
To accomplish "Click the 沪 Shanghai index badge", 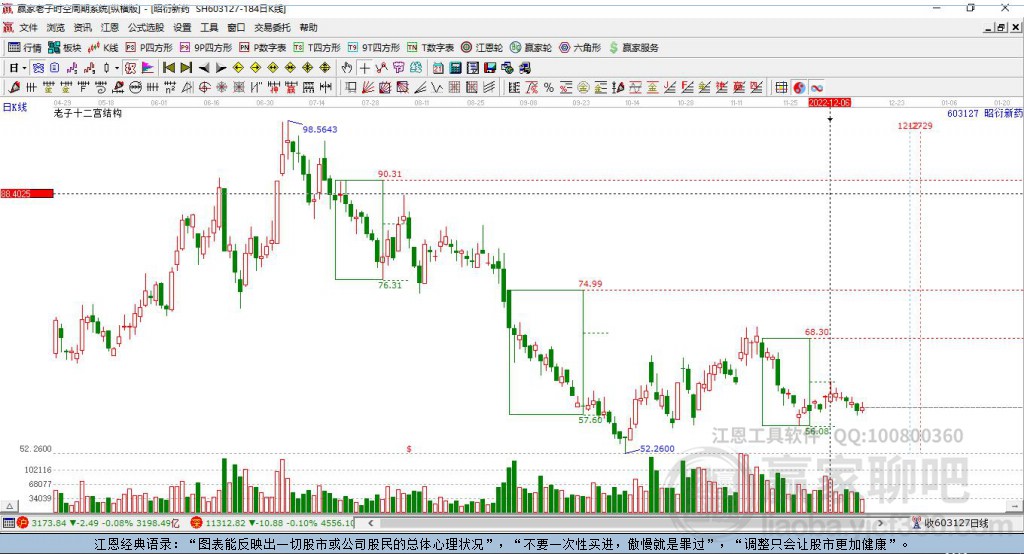I will click(23, 523).
